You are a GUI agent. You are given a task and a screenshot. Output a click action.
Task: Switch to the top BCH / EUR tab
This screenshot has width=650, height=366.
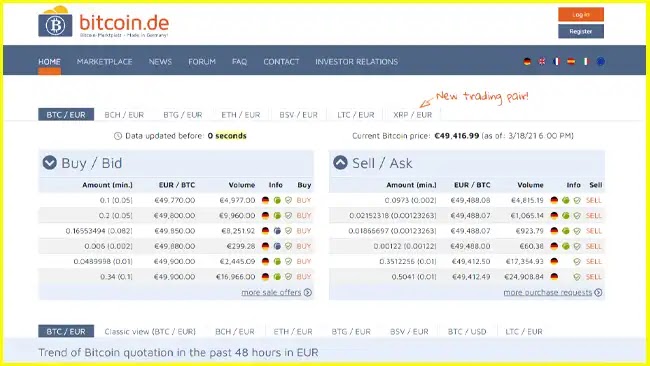click(x=124, y=115)
